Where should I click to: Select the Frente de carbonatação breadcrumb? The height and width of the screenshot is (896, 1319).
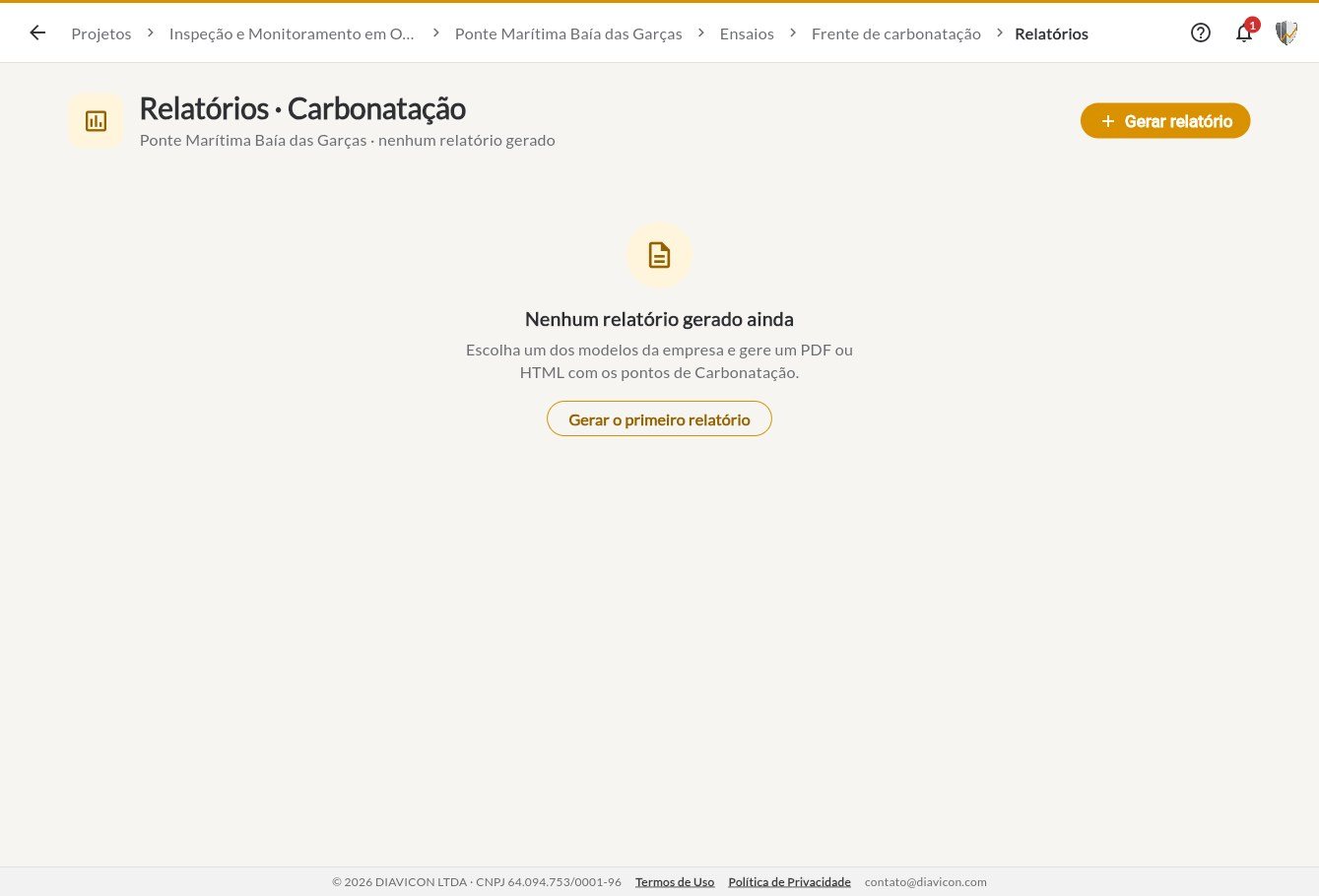pyautogui.click(x=896, y=33)
